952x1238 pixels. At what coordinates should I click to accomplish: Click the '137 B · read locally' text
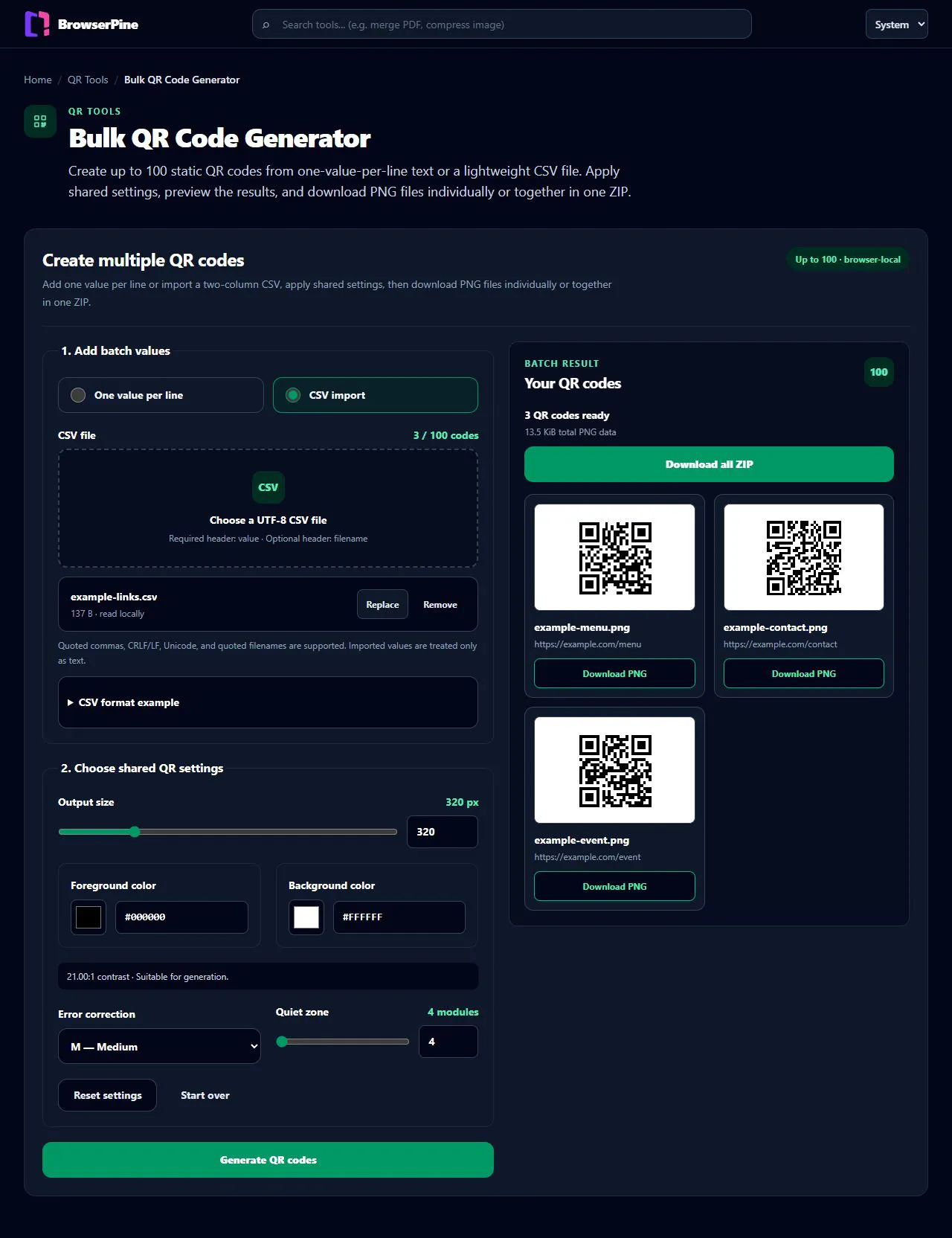108,614
